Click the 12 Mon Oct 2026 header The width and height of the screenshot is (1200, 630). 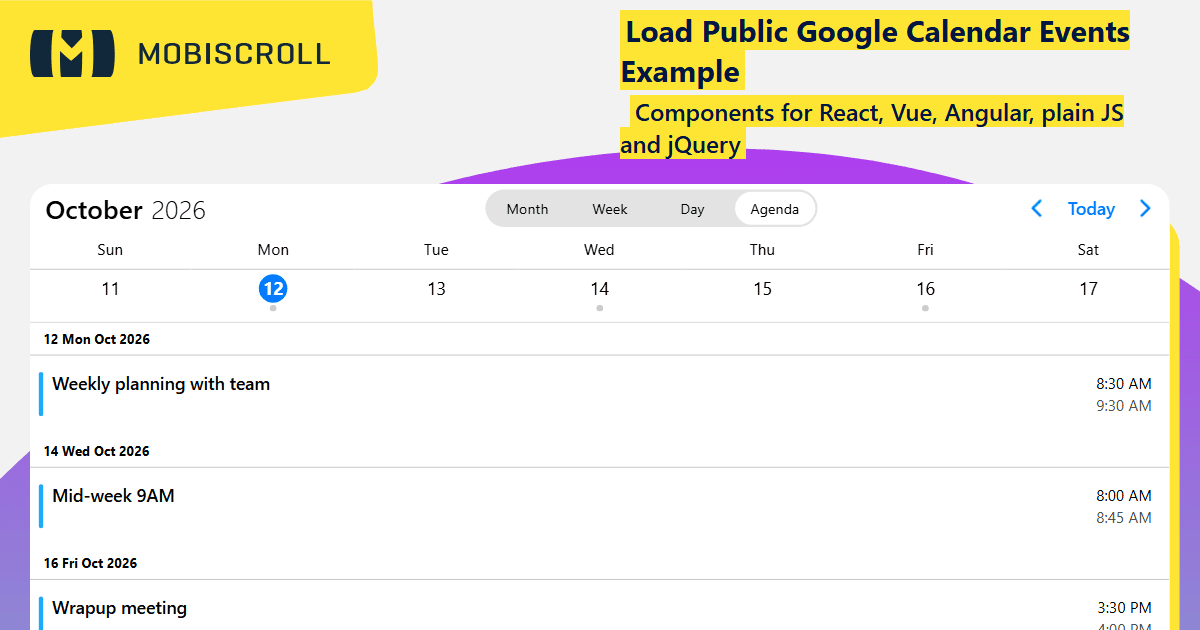pos(599,339)
